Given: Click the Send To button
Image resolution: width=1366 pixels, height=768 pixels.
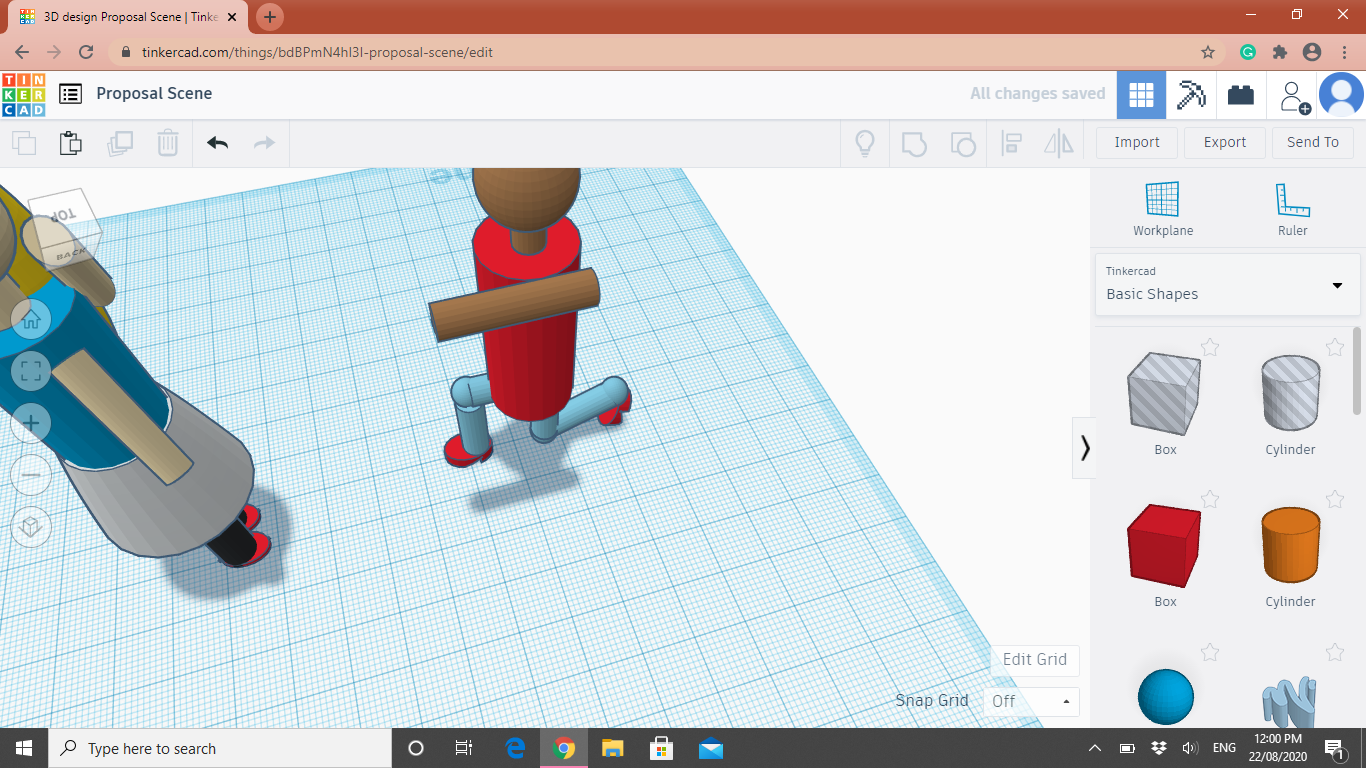Looking at the screenshot, I should [1313, 142].
